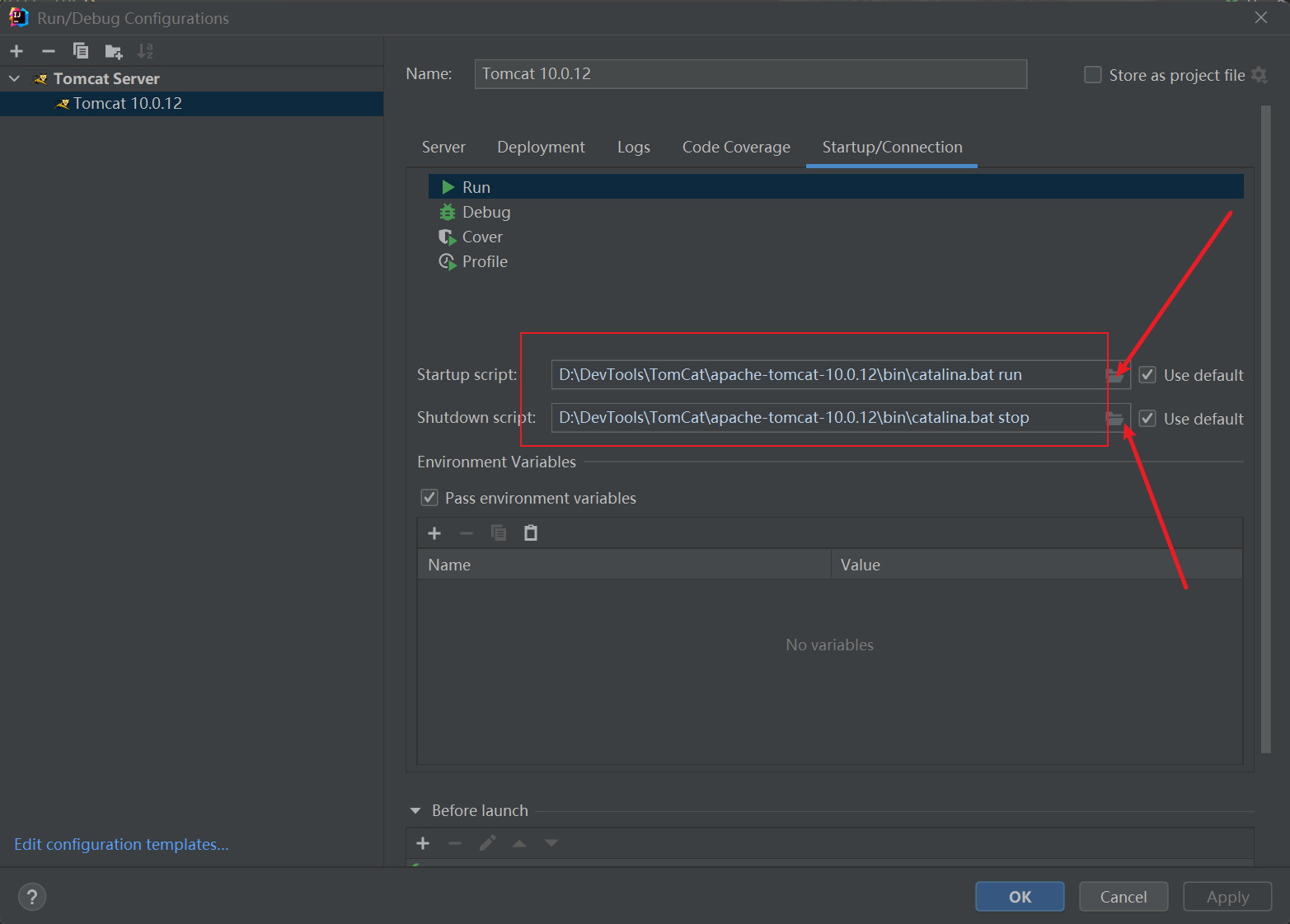Image resolution: width=1290 pixels, height=924 pixels.
Task: Copy the selected configuration
Action: pyautogui.click(x=81, y=51)
